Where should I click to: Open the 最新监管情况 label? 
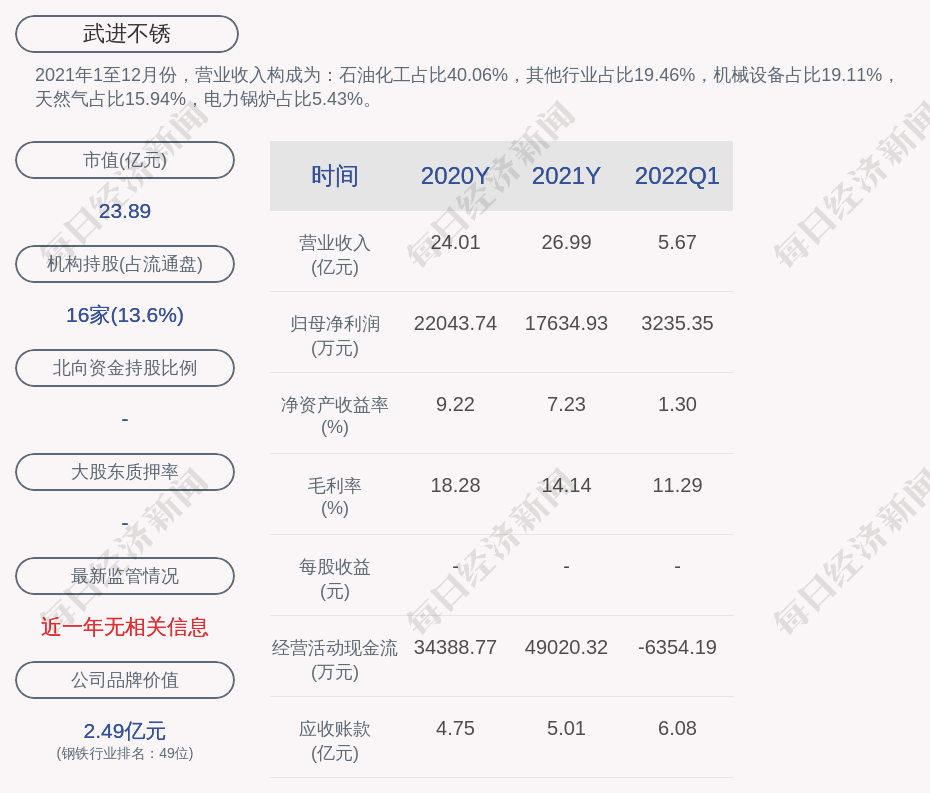[x=125, y=576]
